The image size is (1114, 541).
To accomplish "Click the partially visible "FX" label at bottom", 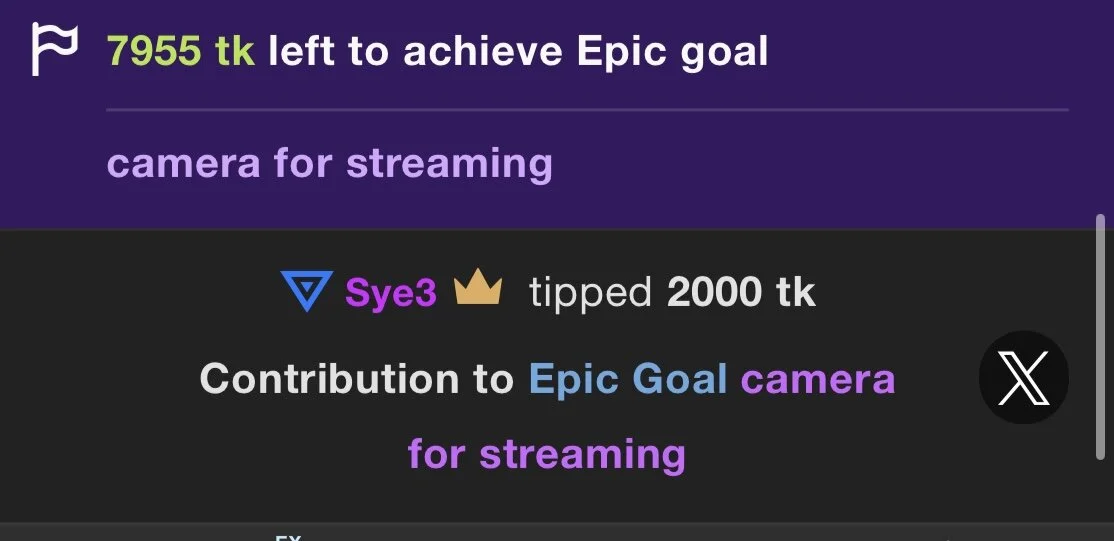I will [x=288, y=538].
